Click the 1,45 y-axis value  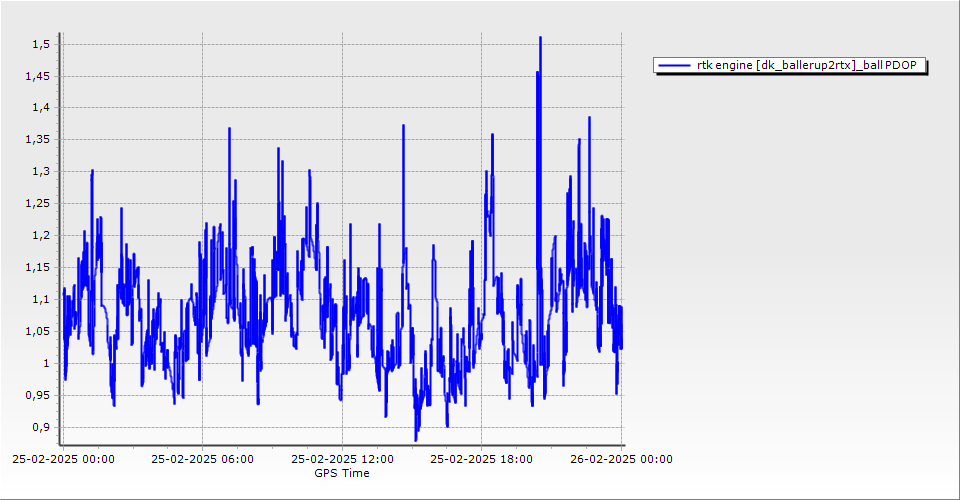tap(38, 76)
